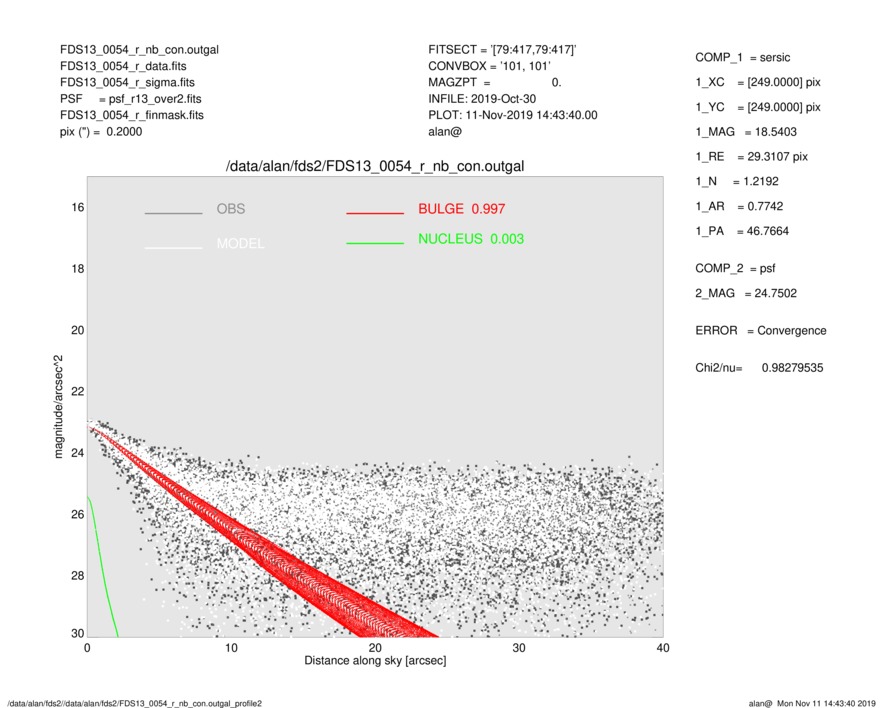Screen dimensions: 885x708
Task: Click the 1_PA = 46.7664 value
Action: pos(742,231)
